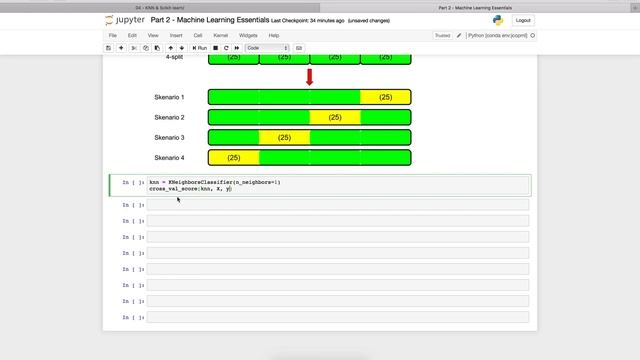Click the third empty code cell
The width and height of the screenshot is (640, 360).
[338, 237]
